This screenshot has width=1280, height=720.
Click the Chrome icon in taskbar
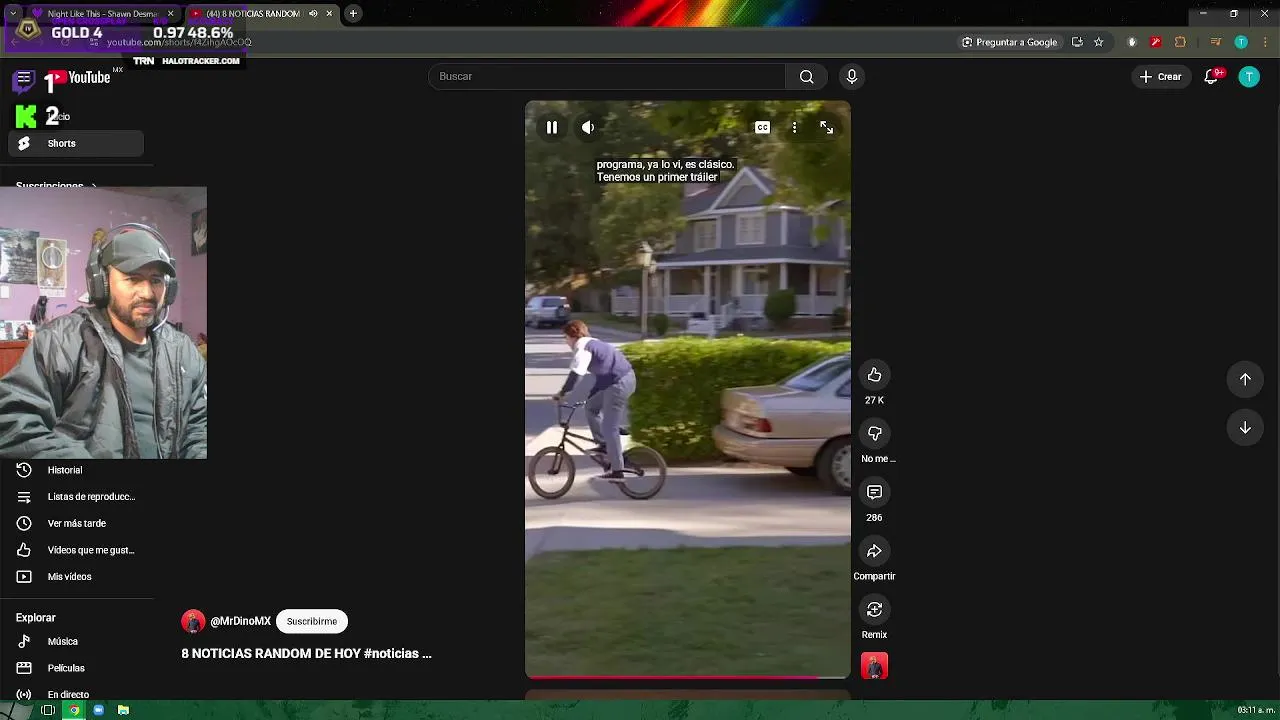[73, 710]
